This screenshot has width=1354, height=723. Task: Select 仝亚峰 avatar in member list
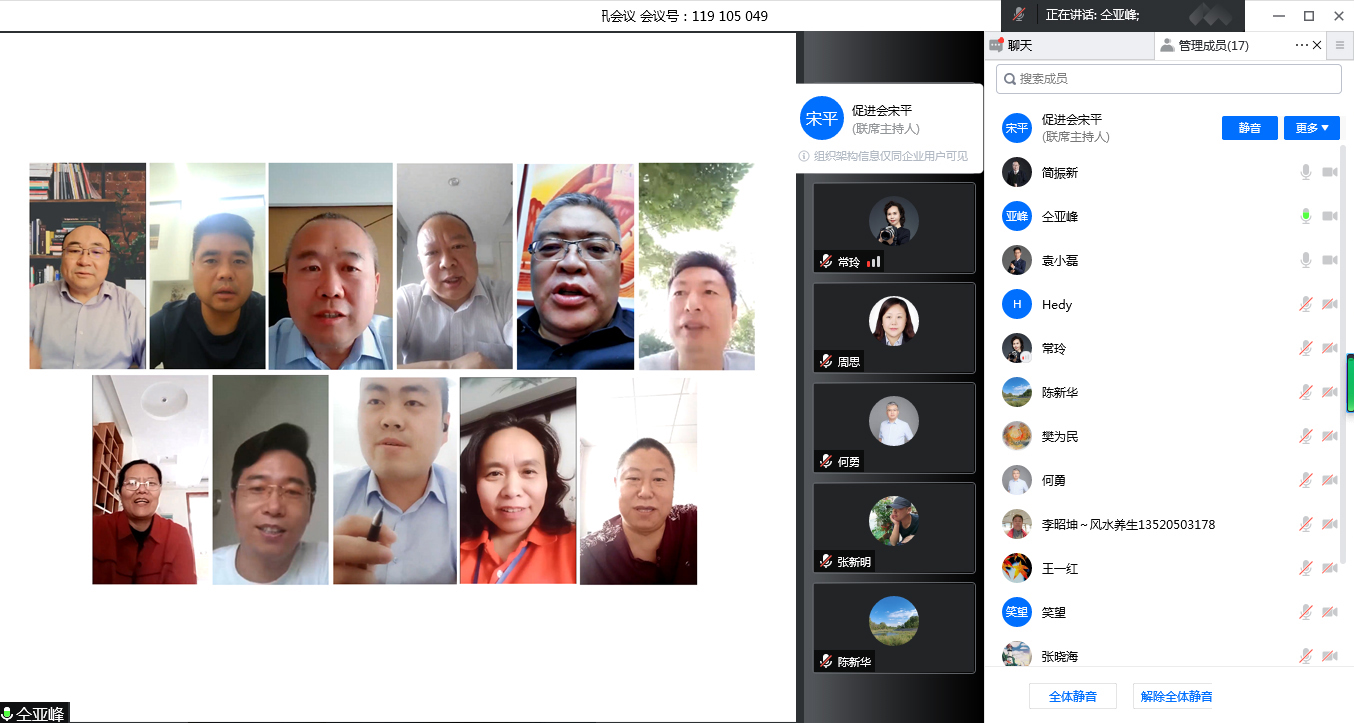tap(1017, 216)
